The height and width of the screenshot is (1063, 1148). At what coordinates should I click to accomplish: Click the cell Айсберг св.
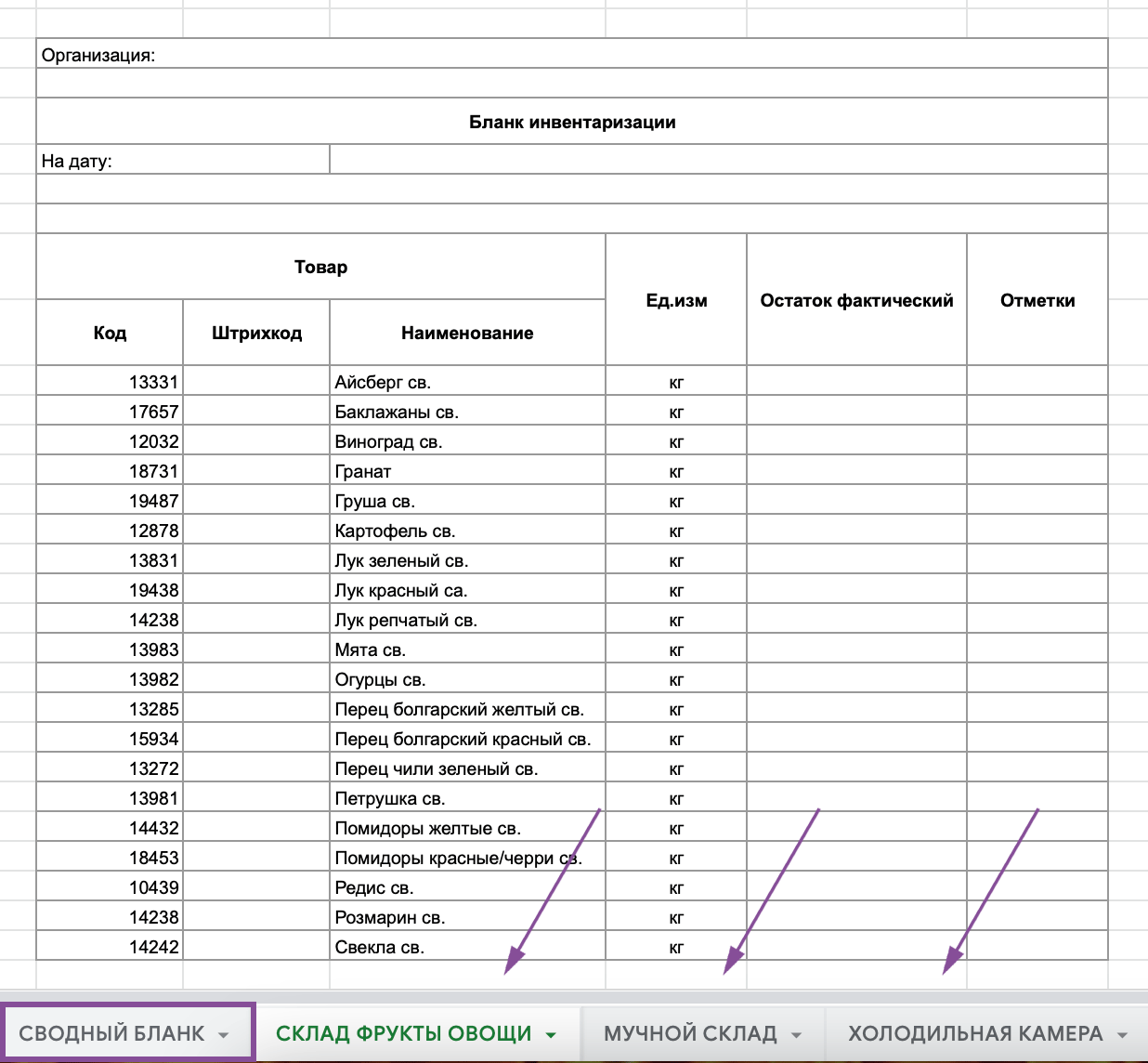(x=467, y=382)
